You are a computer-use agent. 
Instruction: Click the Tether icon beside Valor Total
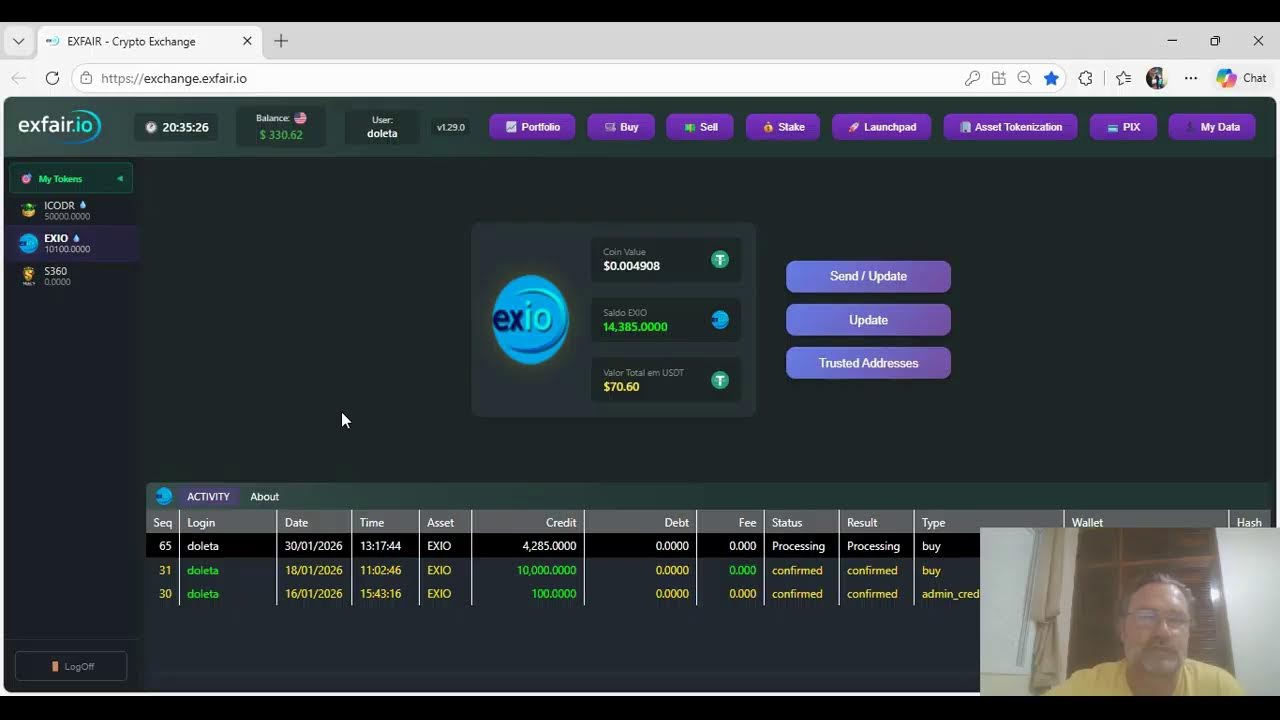pyautogui.click(x=719, y=380)
